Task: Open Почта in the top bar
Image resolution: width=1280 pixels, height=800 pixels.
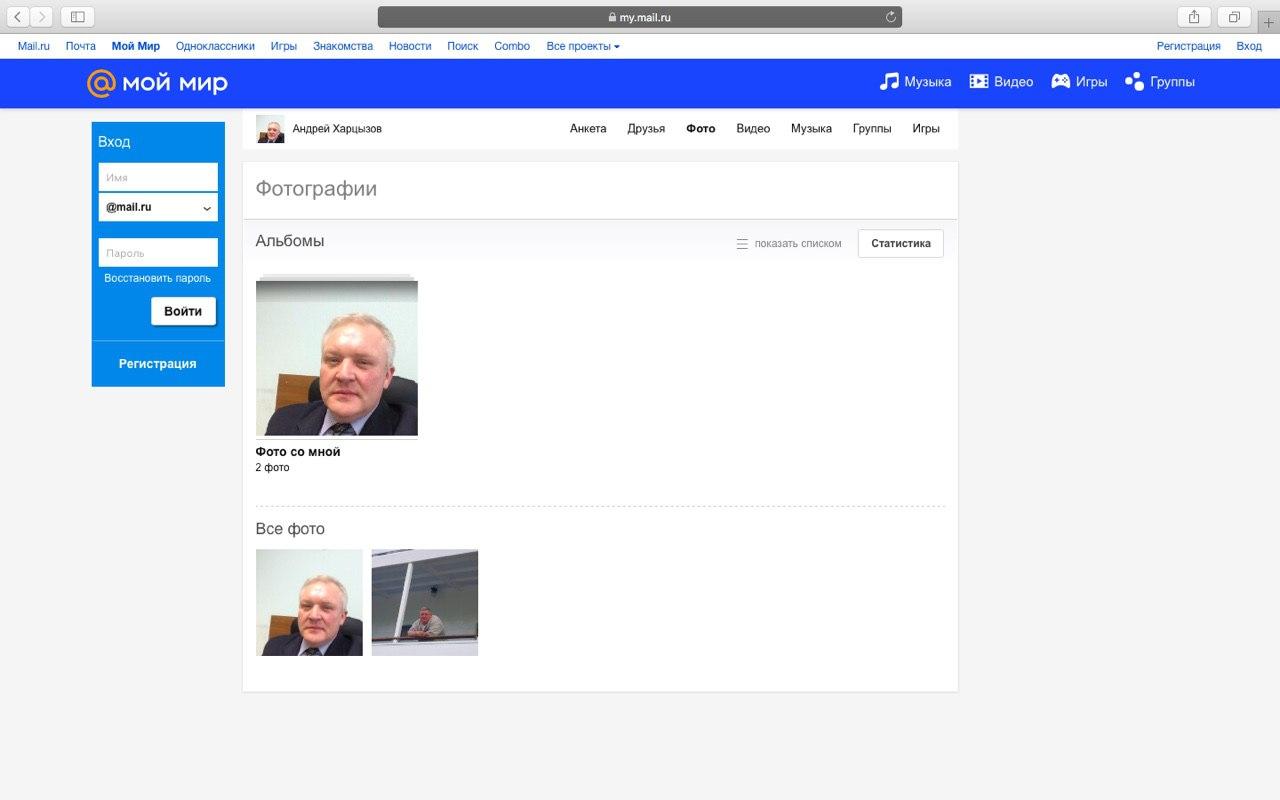Action: click(81, 46)
